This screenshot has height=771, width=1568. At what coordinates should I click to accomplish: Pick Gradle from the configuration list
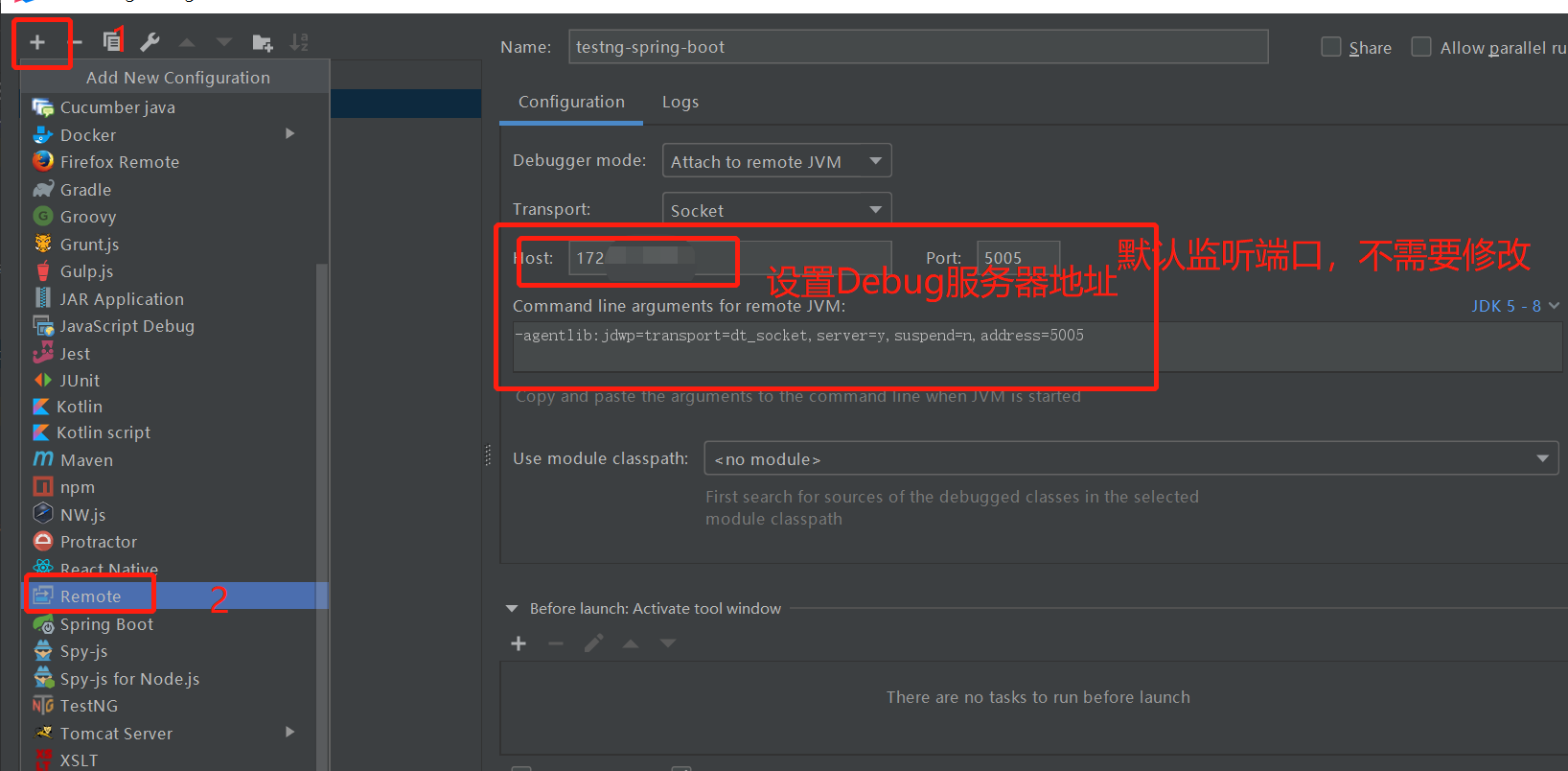(x=175, y=190)
